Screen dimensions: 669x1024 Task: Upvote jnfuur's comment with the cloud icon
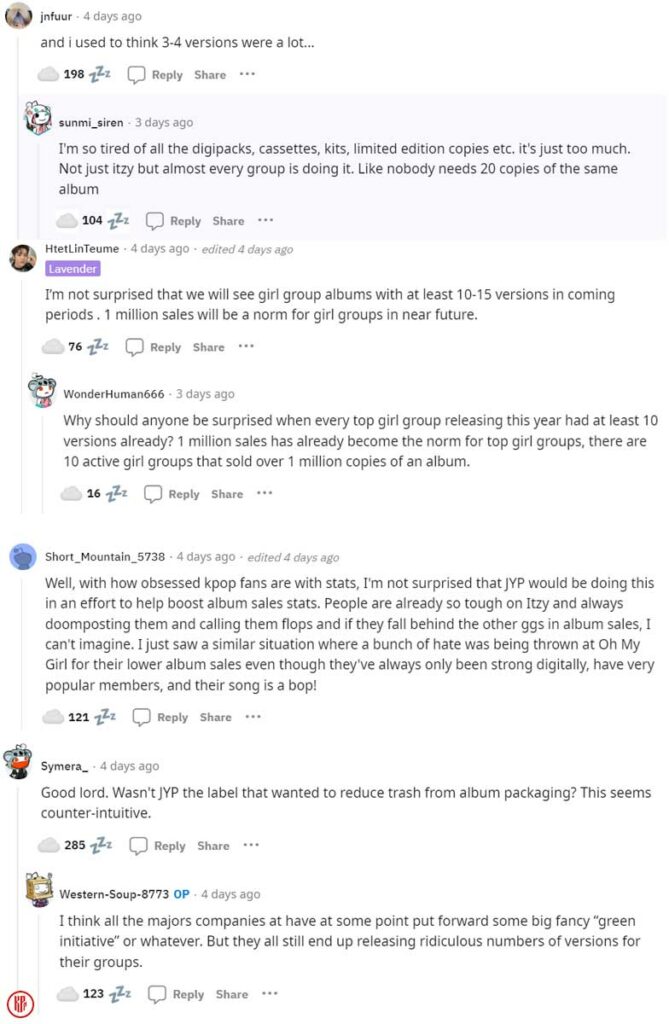coord(48,74)
